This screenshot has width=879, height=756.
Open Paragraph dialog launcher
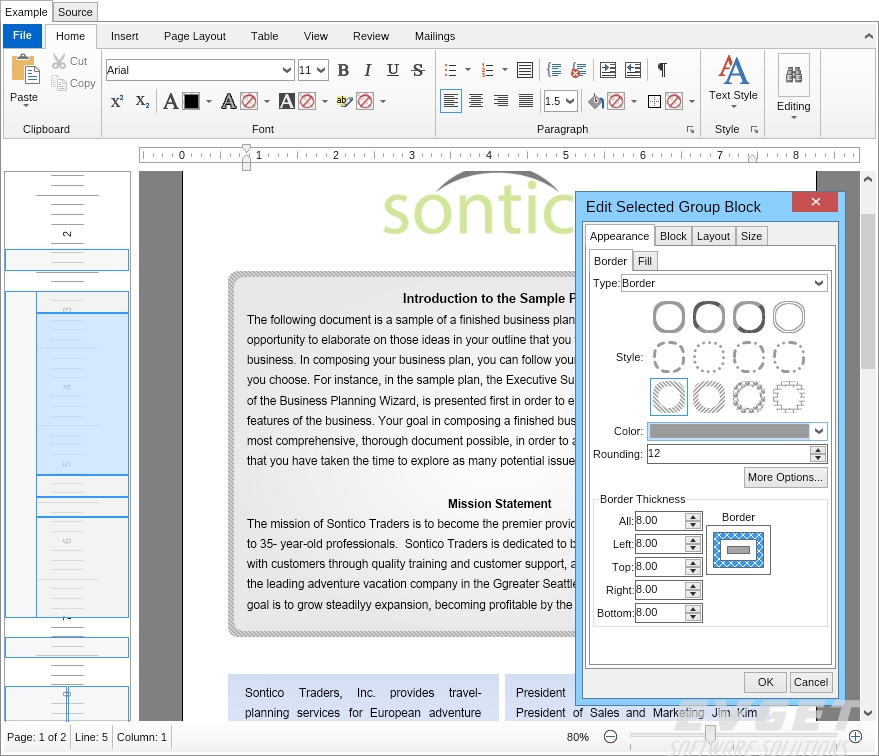690,129
